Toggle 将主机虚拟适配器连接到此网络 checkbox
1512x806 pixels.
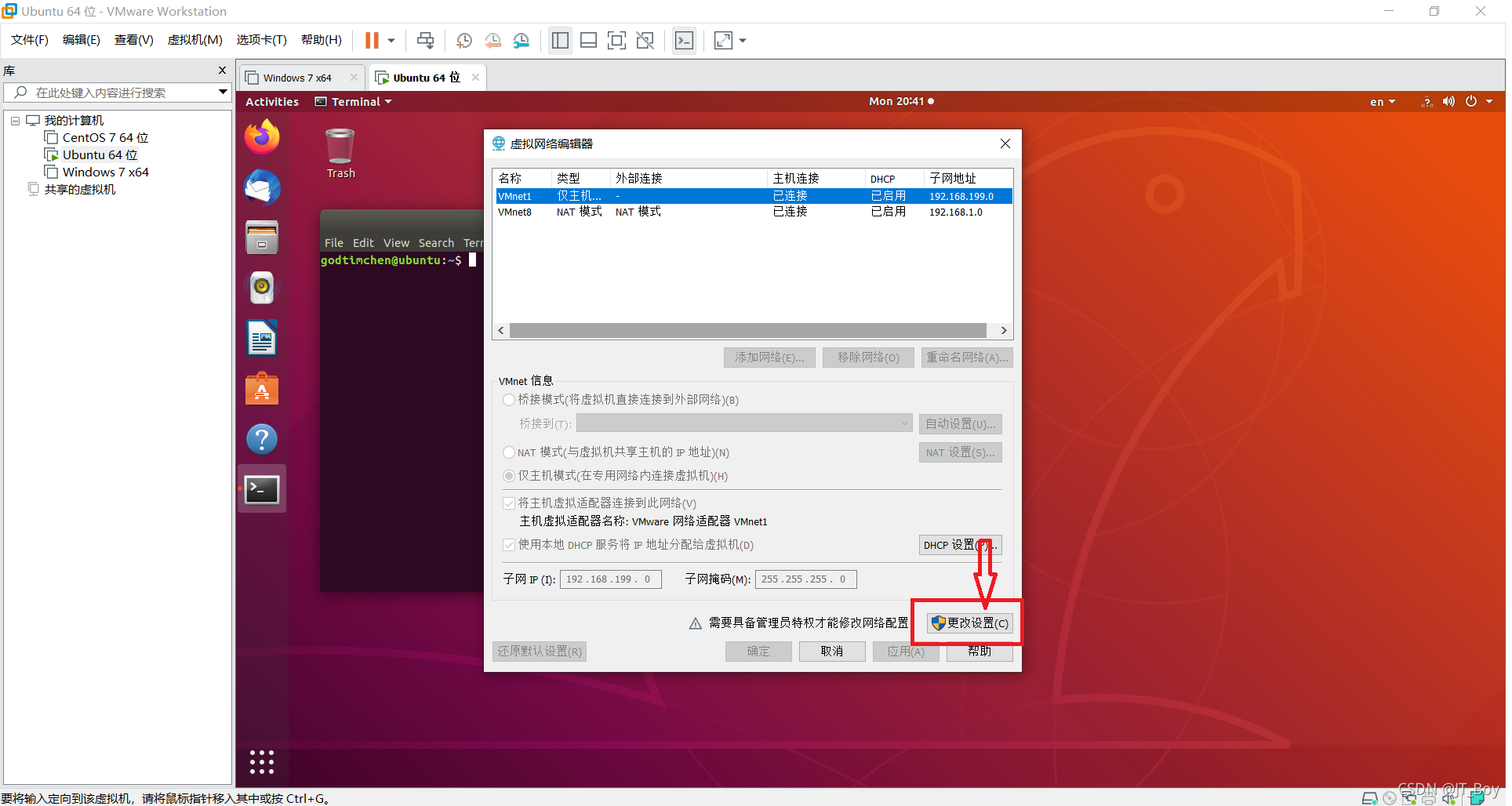[x=509, y=503]
